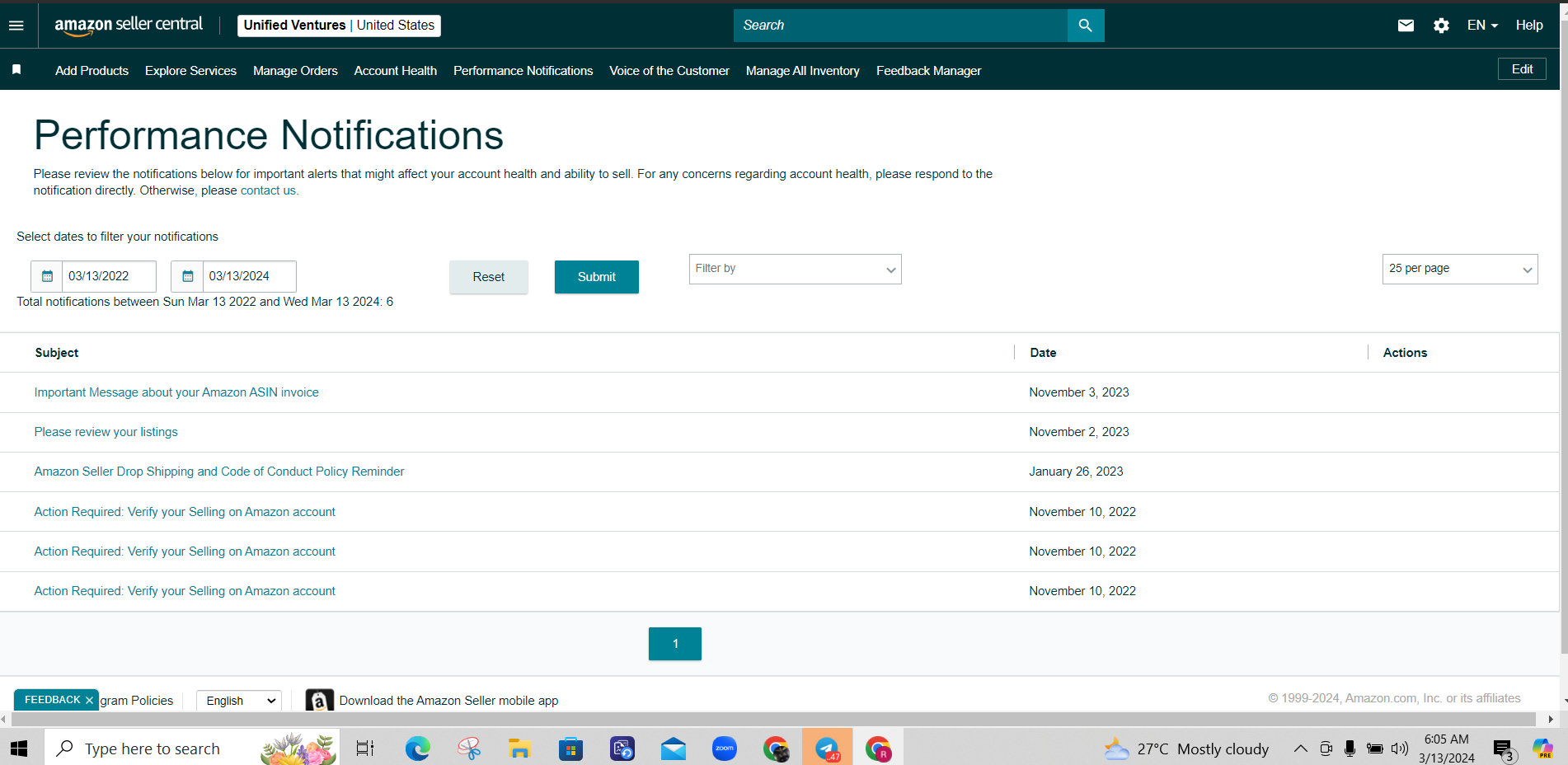This screenshot has width=1568, height=765.
Task: Open the start date calendar picker
Action: [x=47, y=276]
